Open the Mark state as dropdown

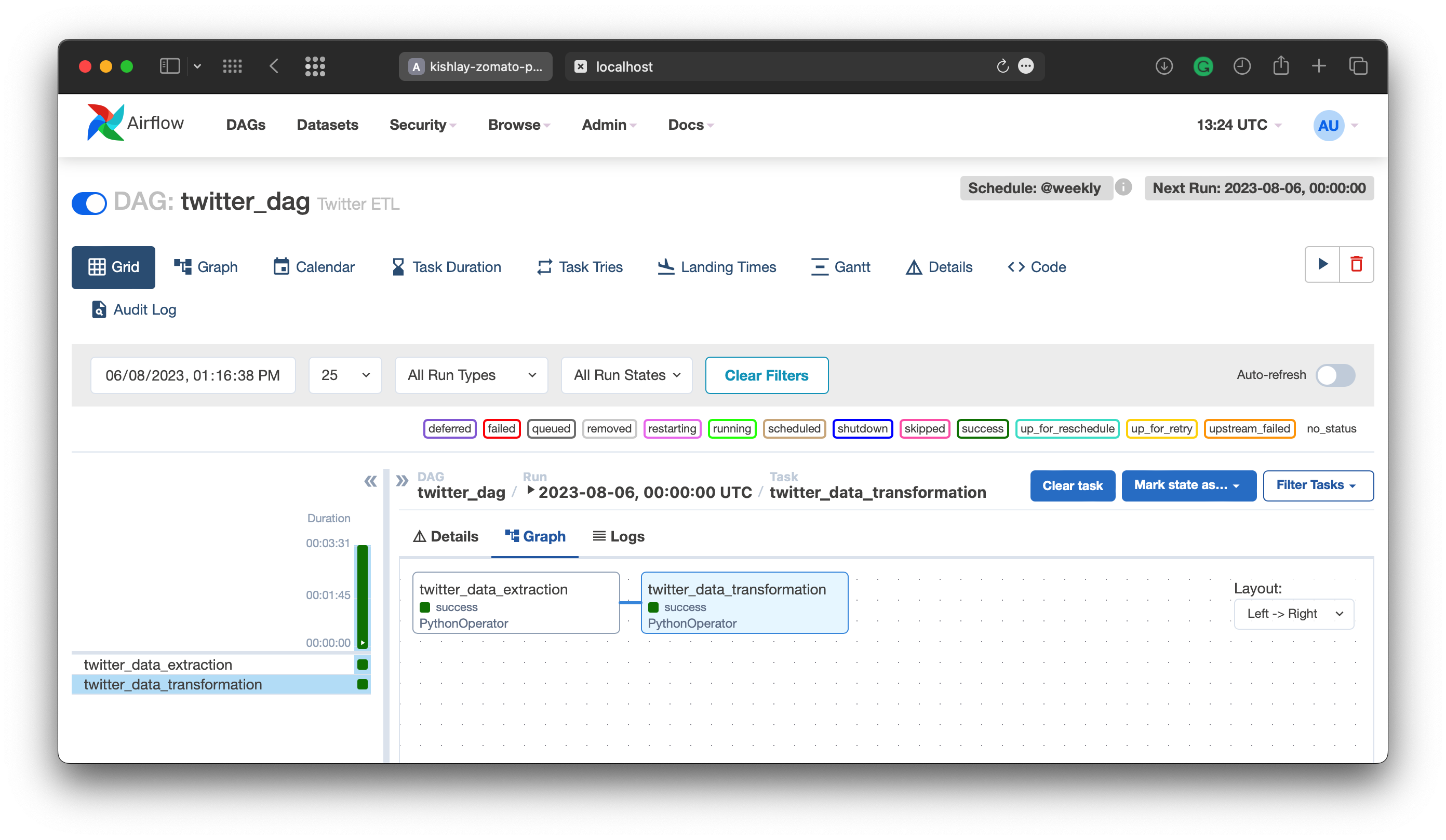pos(1188,485)
